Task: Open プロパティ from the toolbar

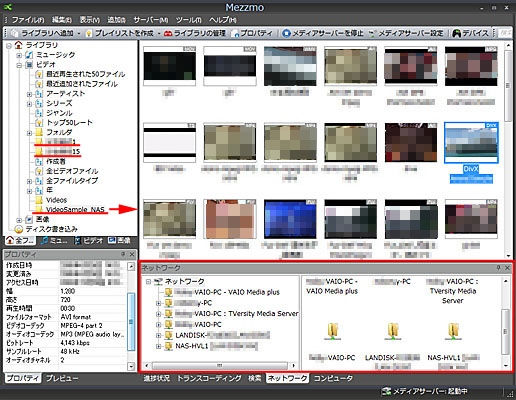Action: pyautogui.click(x=253, y=33)
